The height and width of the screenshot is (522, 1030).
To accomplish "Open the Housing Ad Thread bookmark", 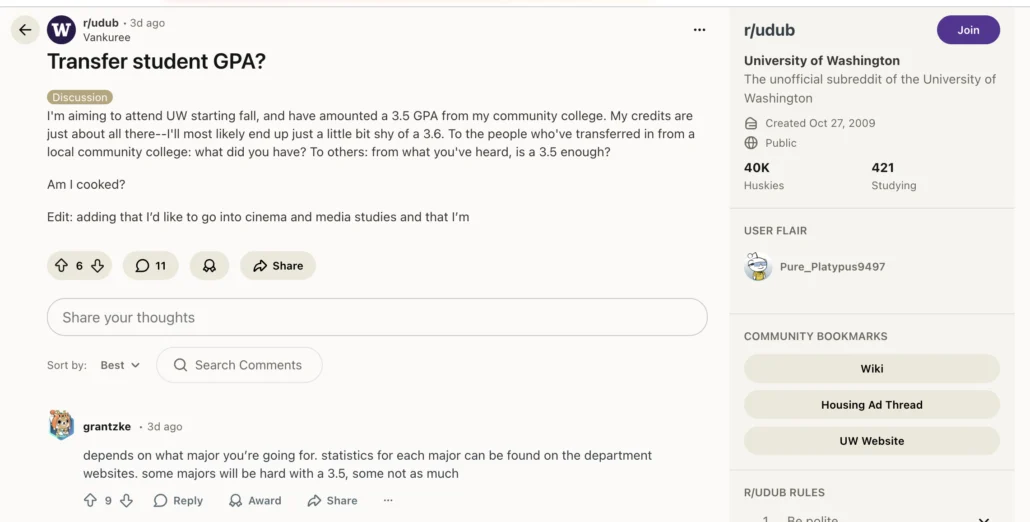I will tap(871, 405).
